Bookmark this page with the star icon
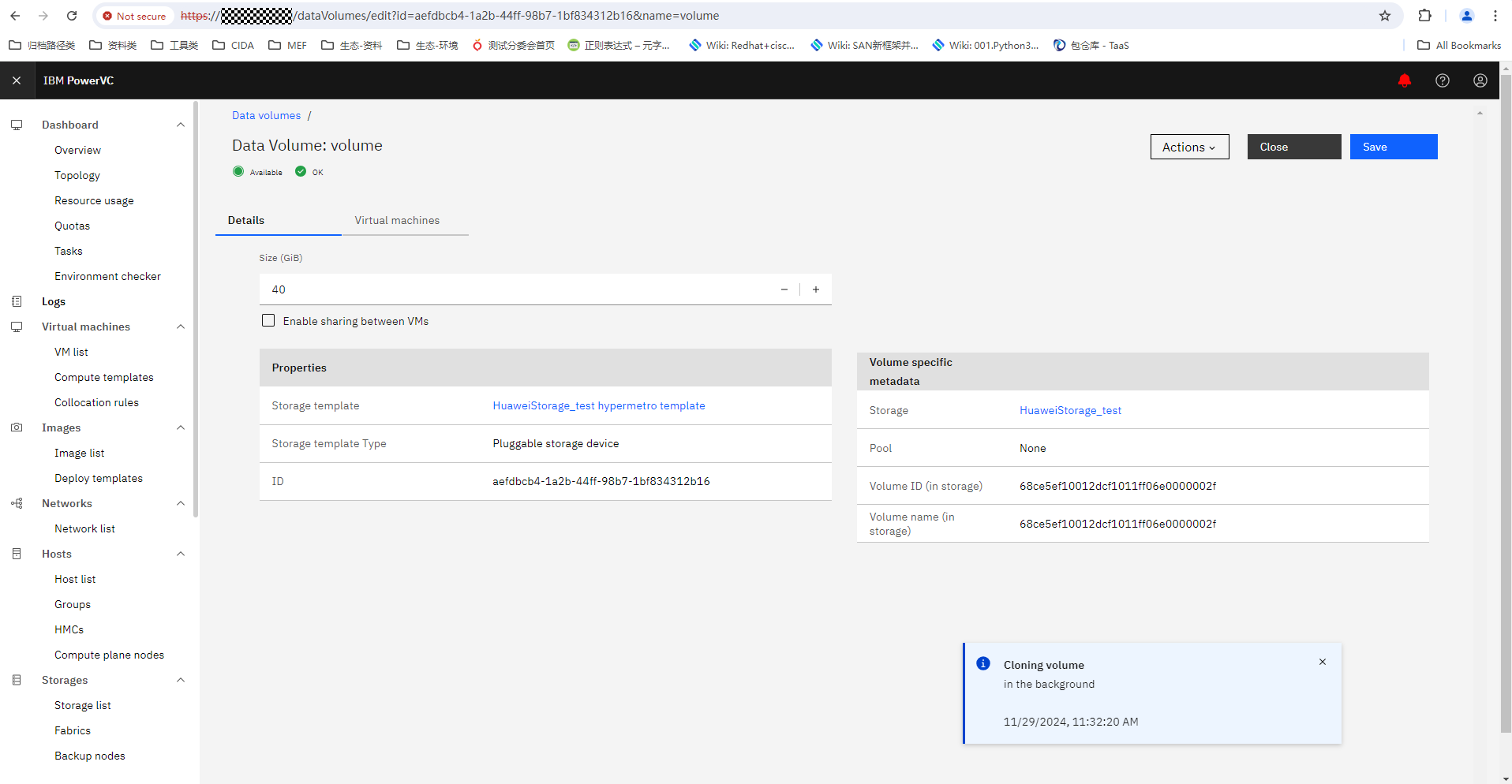1512x784 pixels. (x=1385, y=16)
